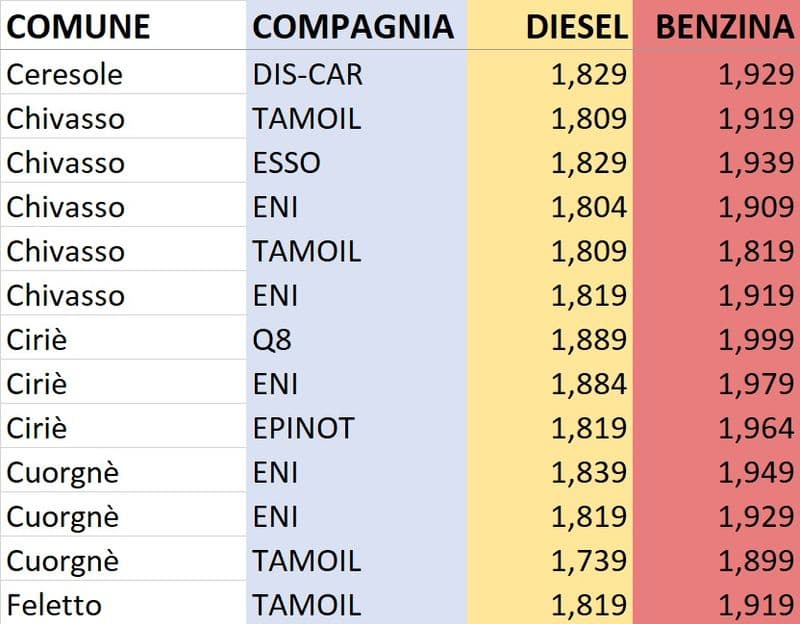The height and width of the screenshot is (624, 800).
Task: Select the EPINOT company cell
Action: pyautogui.click(x=303, y=428)
